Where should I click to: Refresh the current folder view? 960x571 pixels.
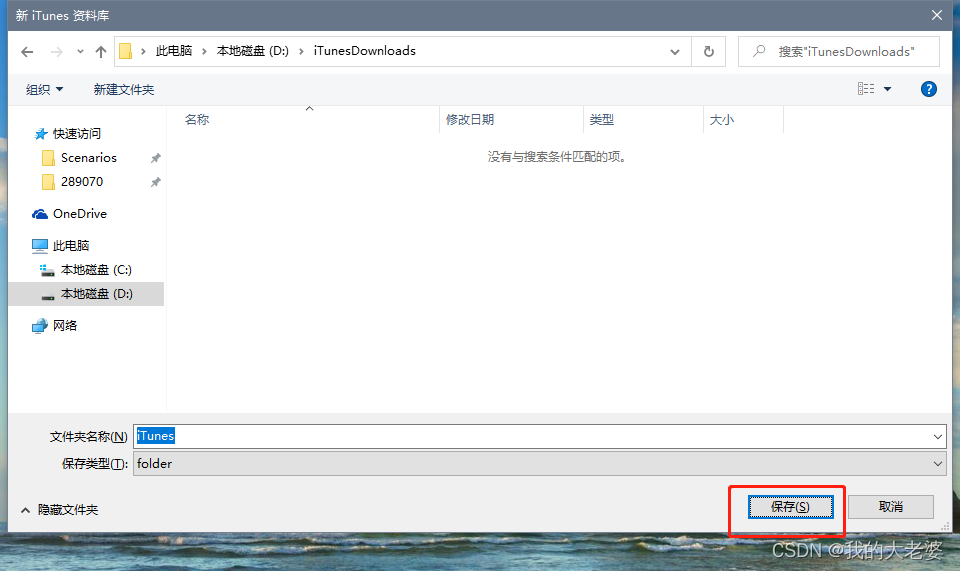coord(708,52)
